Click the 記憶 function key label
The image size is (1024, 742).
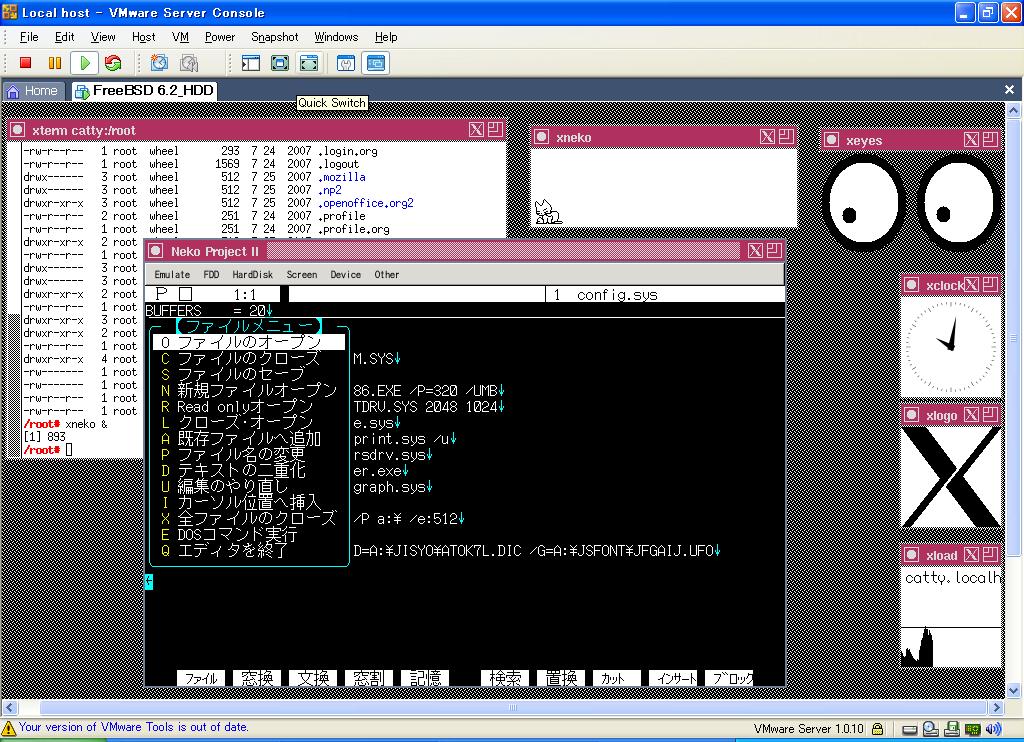[x=425, y=678]
